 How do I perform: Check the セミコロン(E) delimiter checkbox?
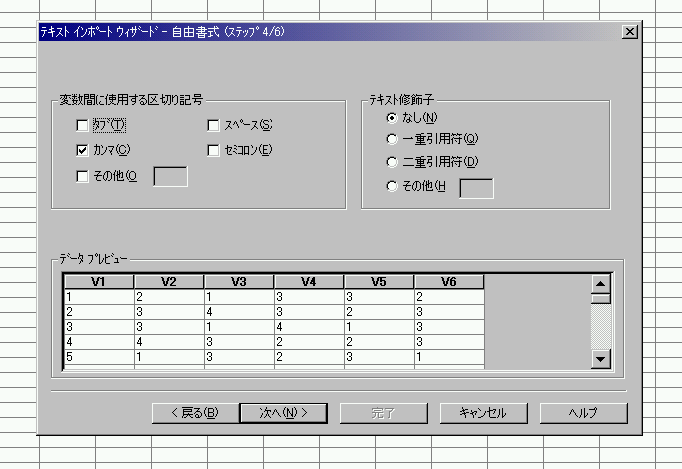coord(214,151)
